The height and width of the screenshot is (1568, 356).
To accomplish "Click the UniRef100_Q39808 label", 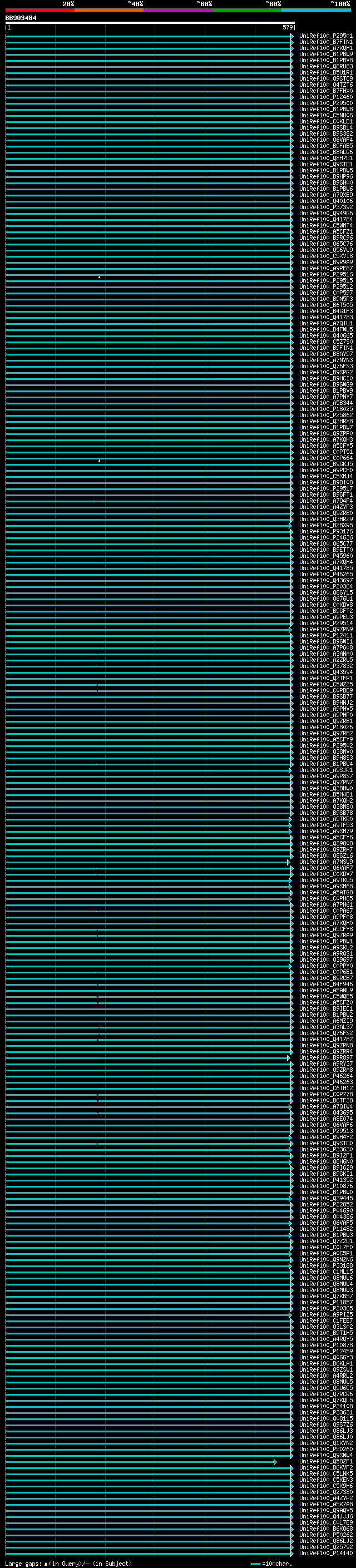I will click(x=325, y=844).
